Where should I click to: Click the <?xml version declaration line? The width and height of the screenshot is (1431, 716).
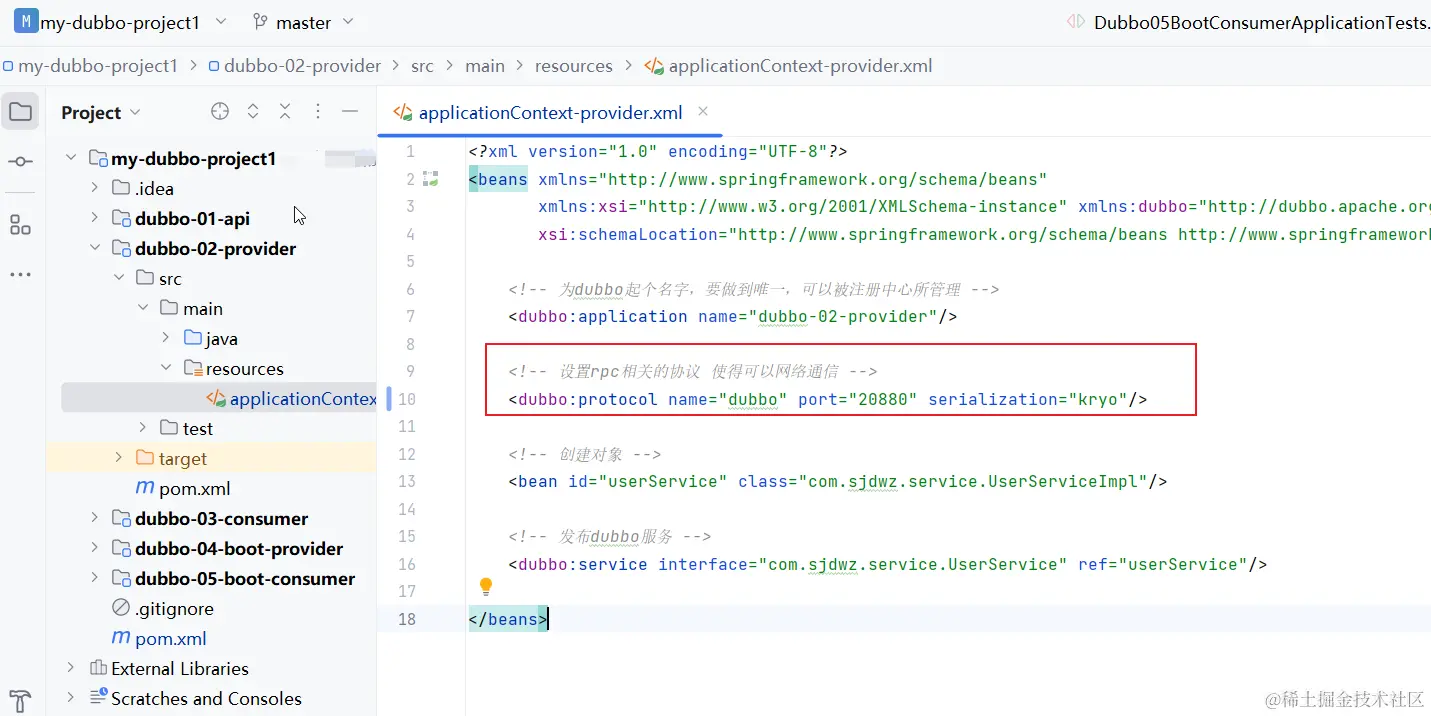[658, 151]
